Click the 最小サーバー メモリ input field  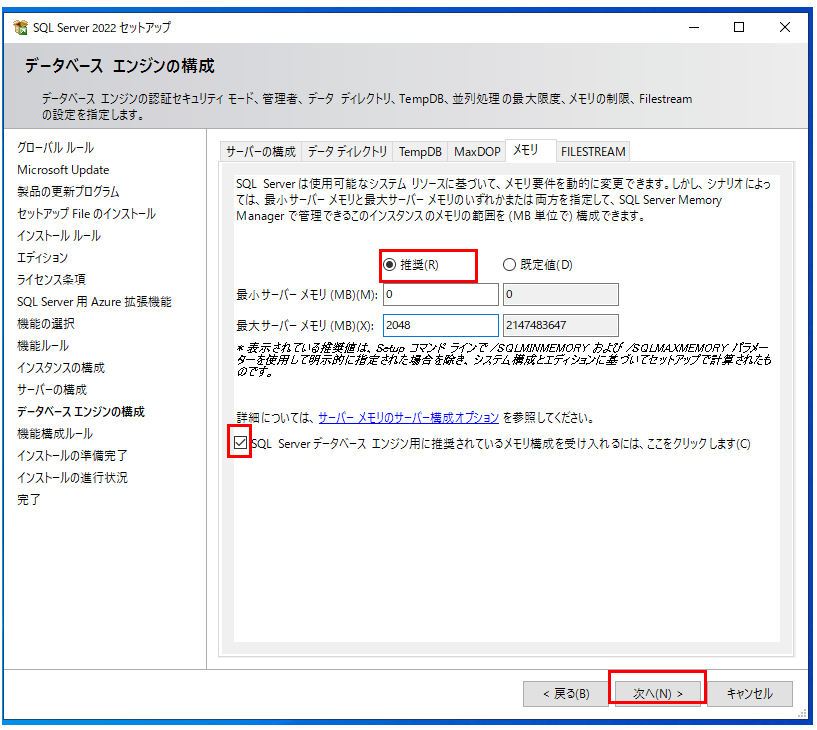coord(440,295)
